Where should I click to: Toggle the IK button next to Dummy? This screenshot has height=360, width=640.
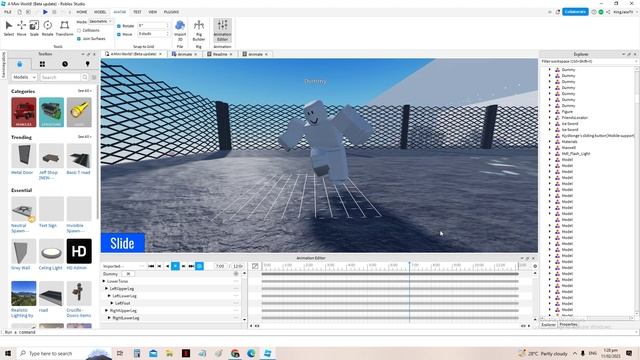point(128,274)
